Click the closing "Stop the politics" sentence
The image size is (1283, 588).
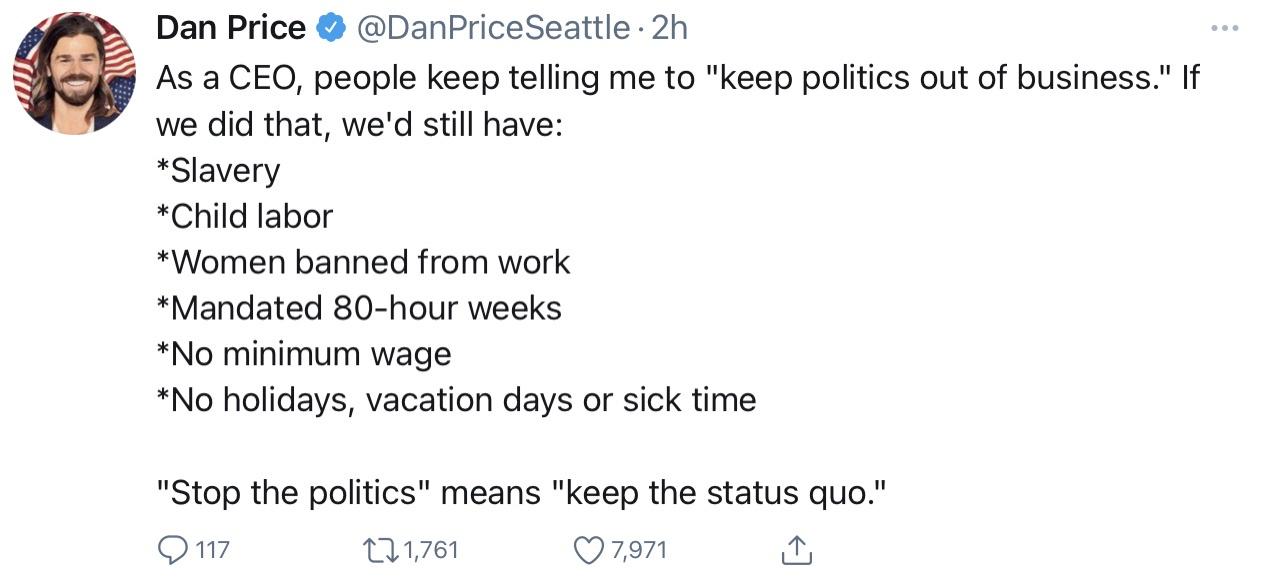[x=522, y=492]
